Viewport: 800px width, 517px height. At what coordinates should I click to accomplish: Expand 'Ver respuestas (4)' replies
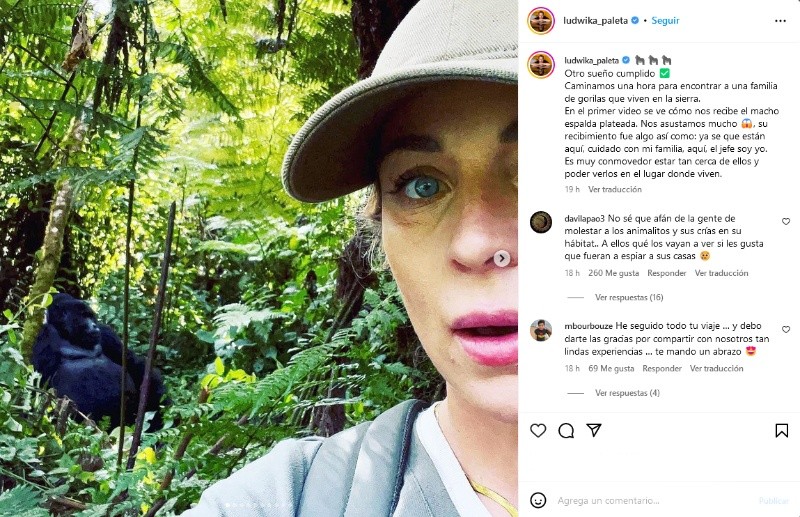[627, 393]
